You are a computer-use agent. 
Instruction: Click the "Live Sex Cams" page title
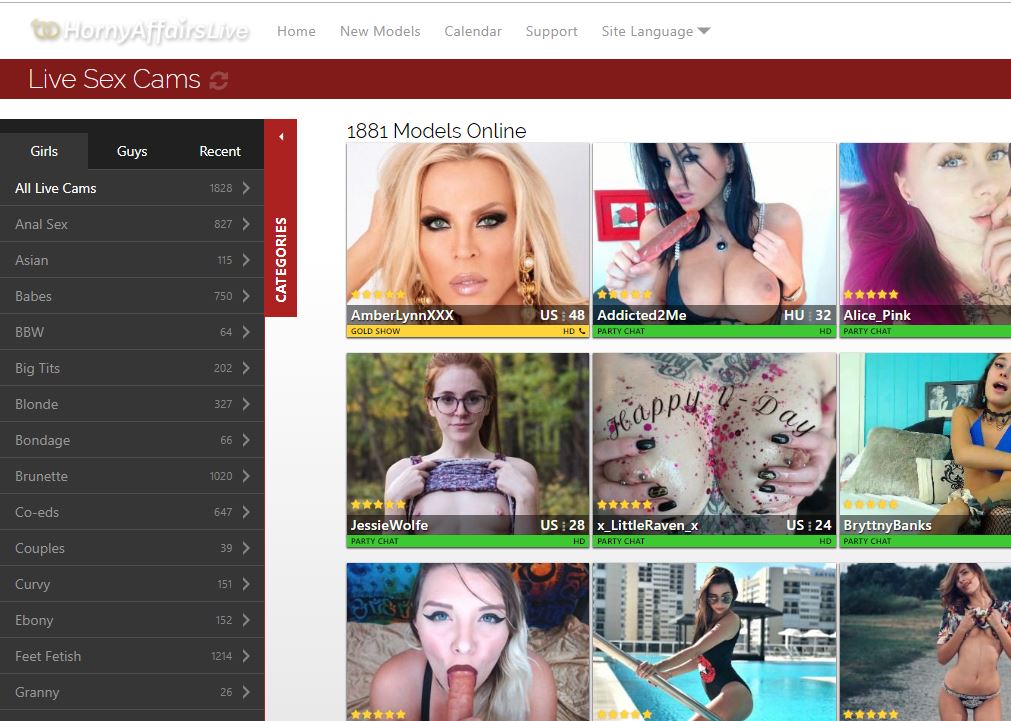tap(114, 79)
